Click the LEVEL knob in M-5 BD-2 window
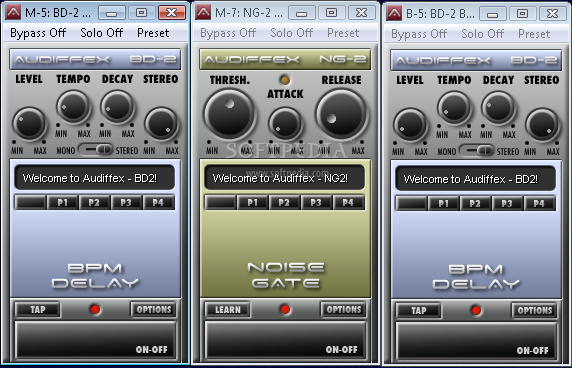The image size is (572, 368). coord(29,124)
